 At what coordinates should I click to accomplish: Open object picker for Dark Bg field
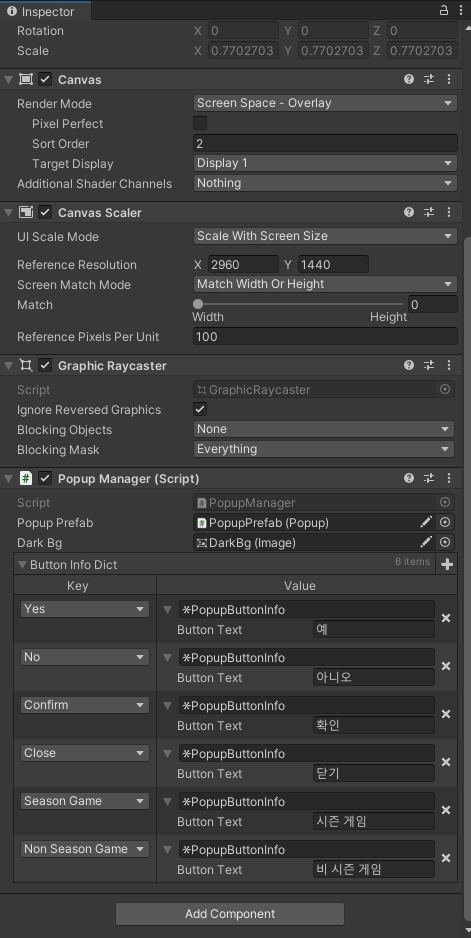coord(445,542)
